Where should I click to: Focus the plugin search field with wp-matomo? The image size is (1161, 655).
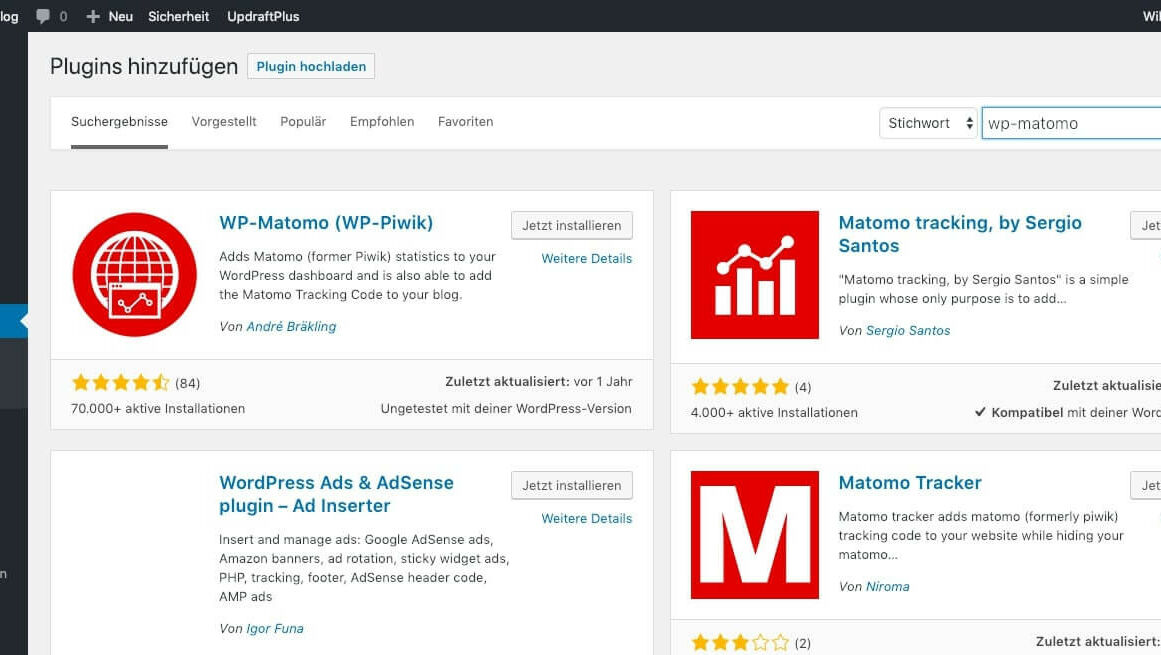click(1071, 123)
